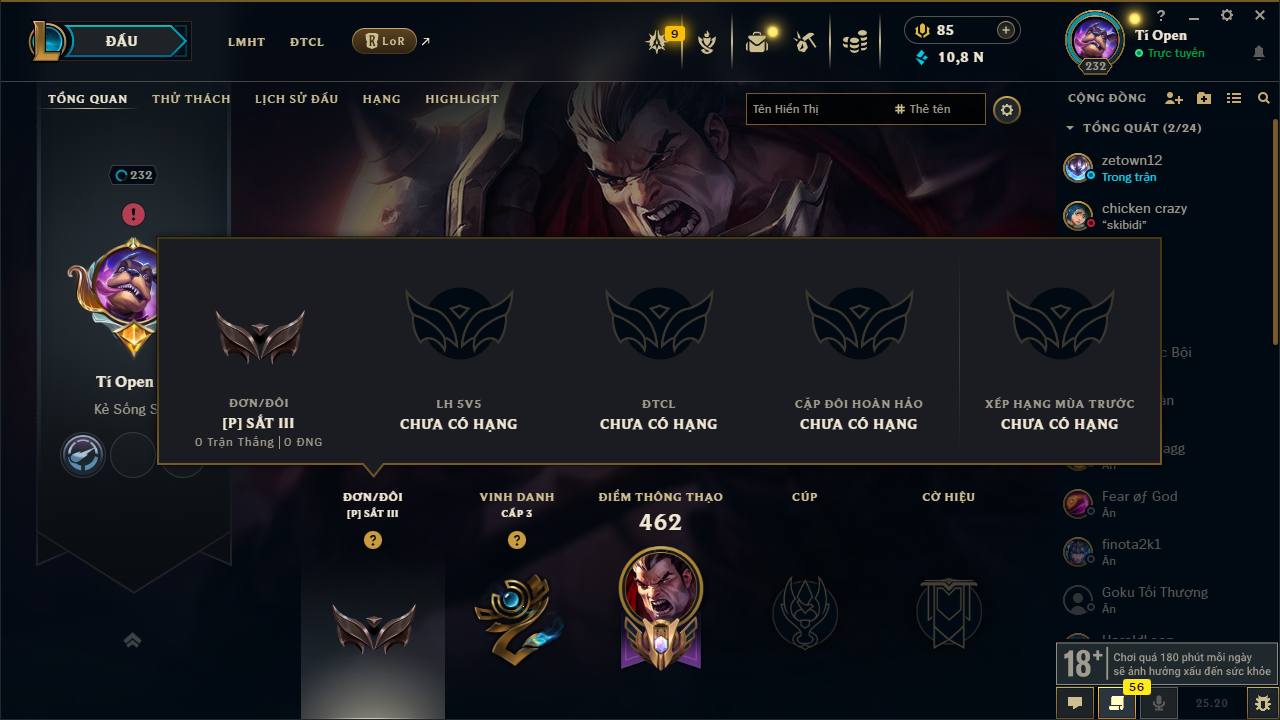The width and height of the screenshot is (1280, 720).
Task: Switch to the LỊCH SỬ ĐẤU tab
Action: click(296, 99)
